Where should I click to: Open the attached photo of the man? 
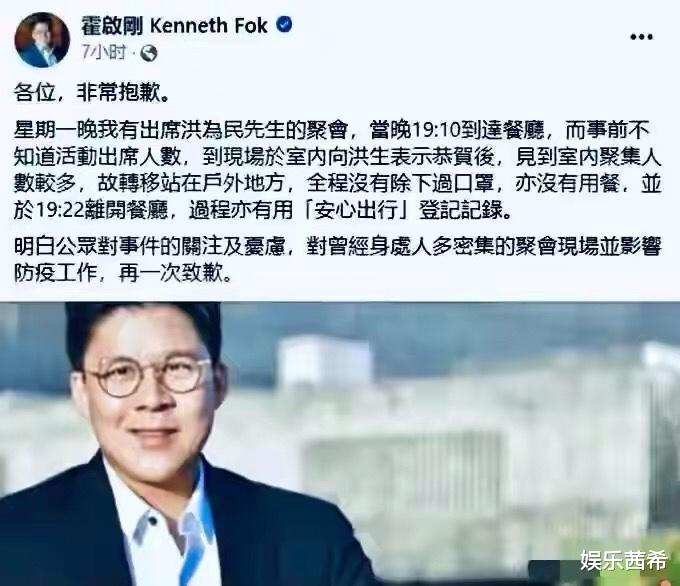tap(340, 443)
